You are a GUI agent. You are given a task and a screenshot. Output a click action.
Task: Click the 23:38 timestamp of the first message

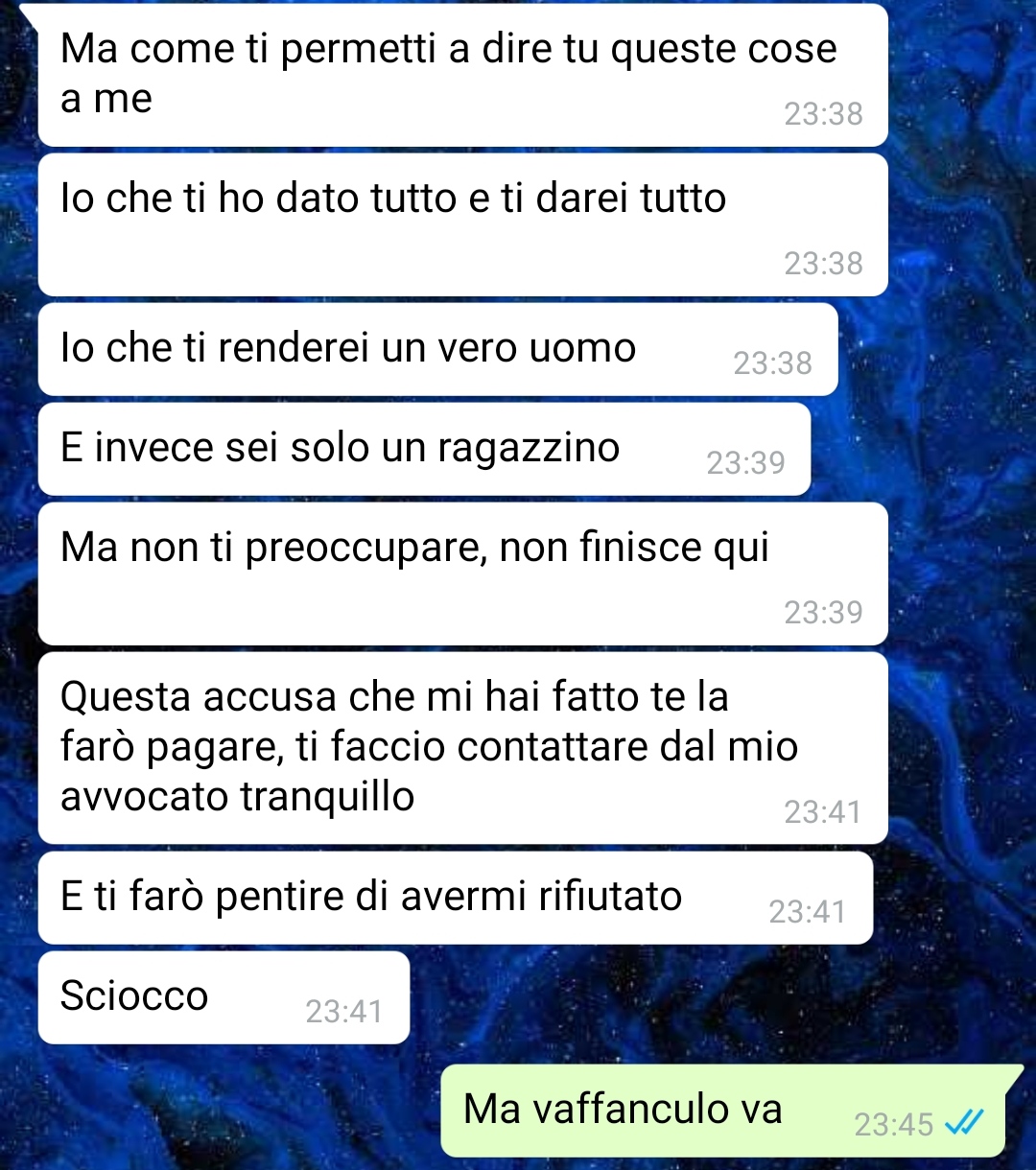coord(823,113)
